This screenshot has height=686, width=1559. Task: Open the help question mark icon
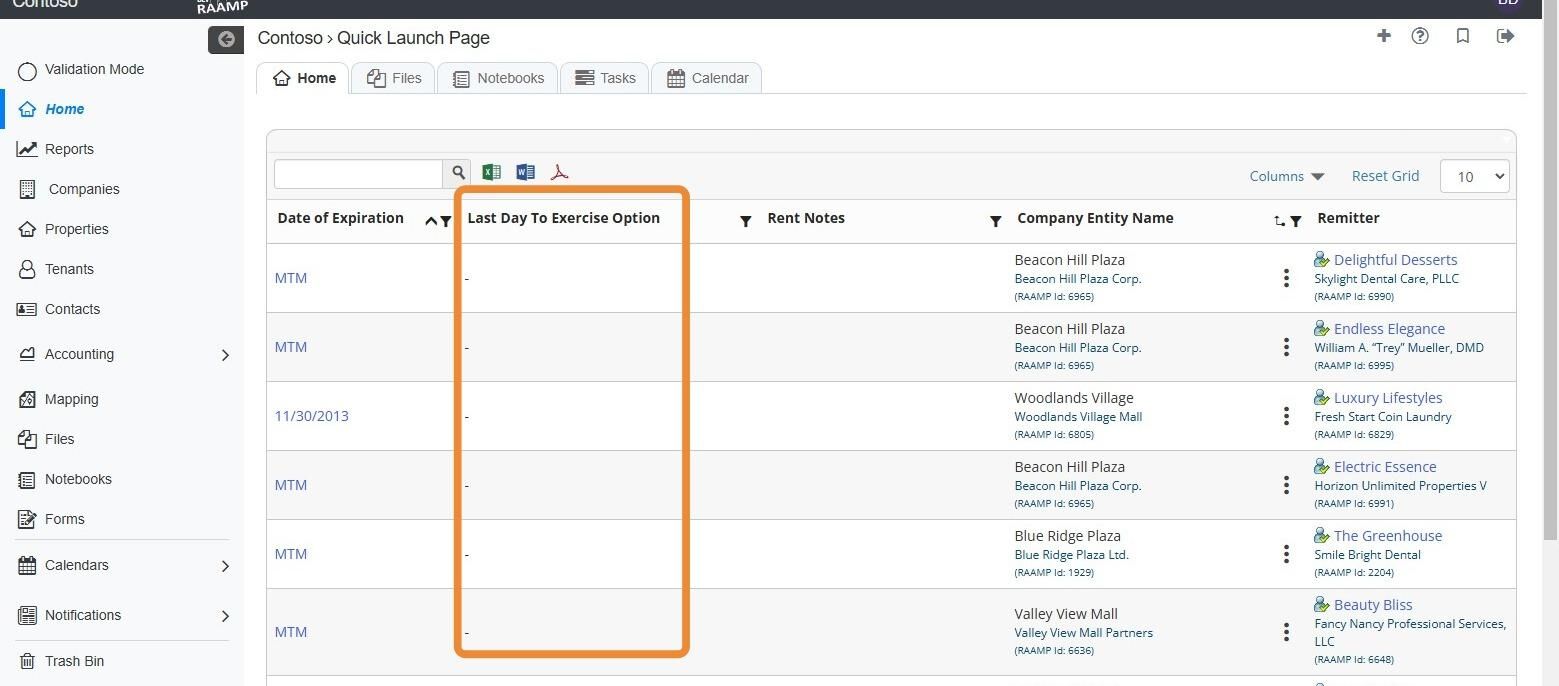(1420, 36)
